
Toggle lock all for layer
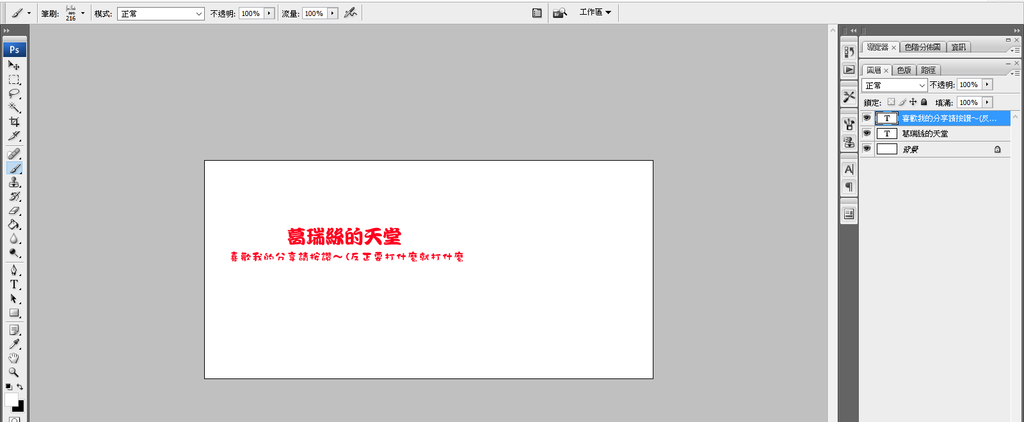pos(923,103)
